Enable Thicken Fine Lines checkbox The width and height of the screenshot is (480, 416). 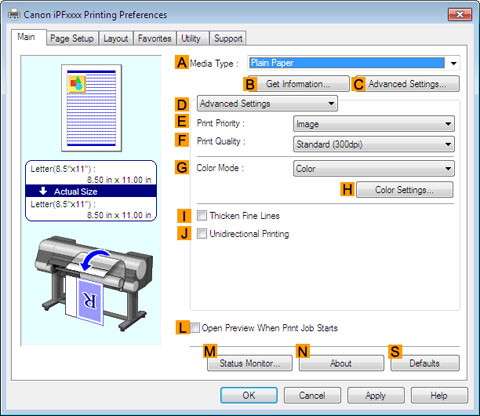[202, 216]
